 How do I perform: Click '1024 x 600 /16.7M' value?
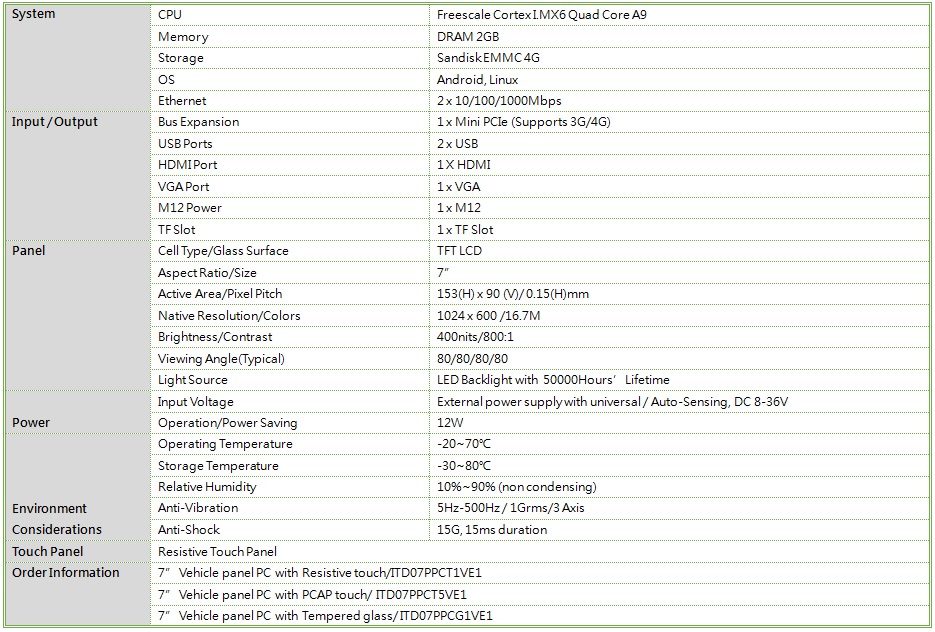[x=488, y=315]
